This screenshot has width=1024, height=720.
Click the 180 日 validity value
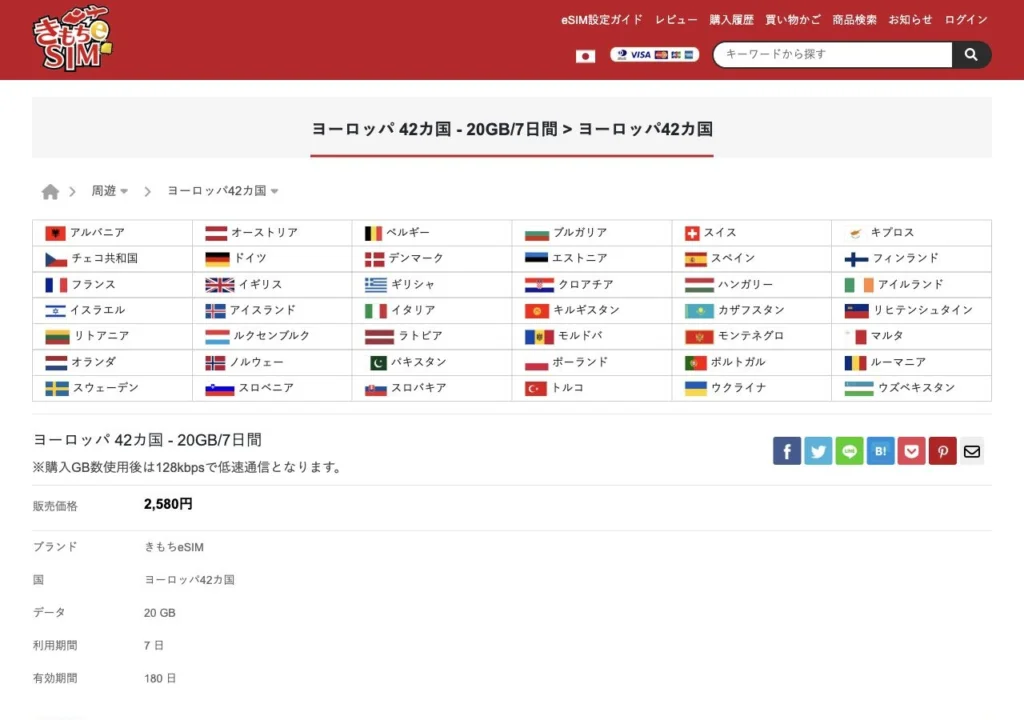160,678
